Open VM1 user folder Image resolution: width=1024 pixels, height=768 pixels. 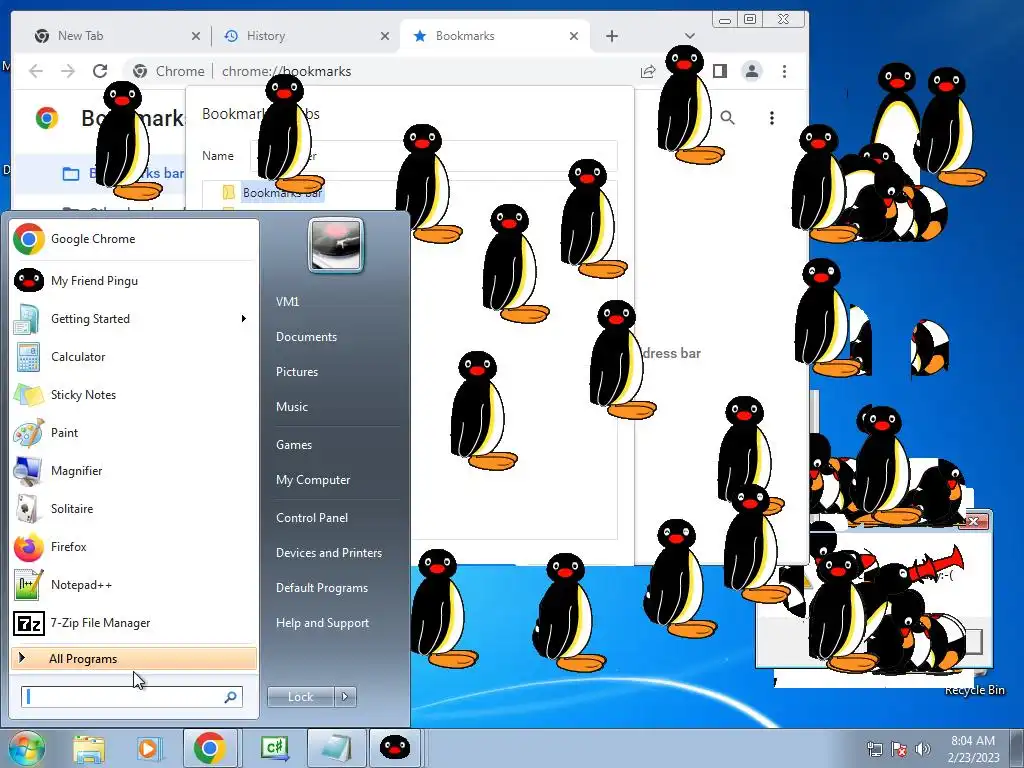point(287,302)
